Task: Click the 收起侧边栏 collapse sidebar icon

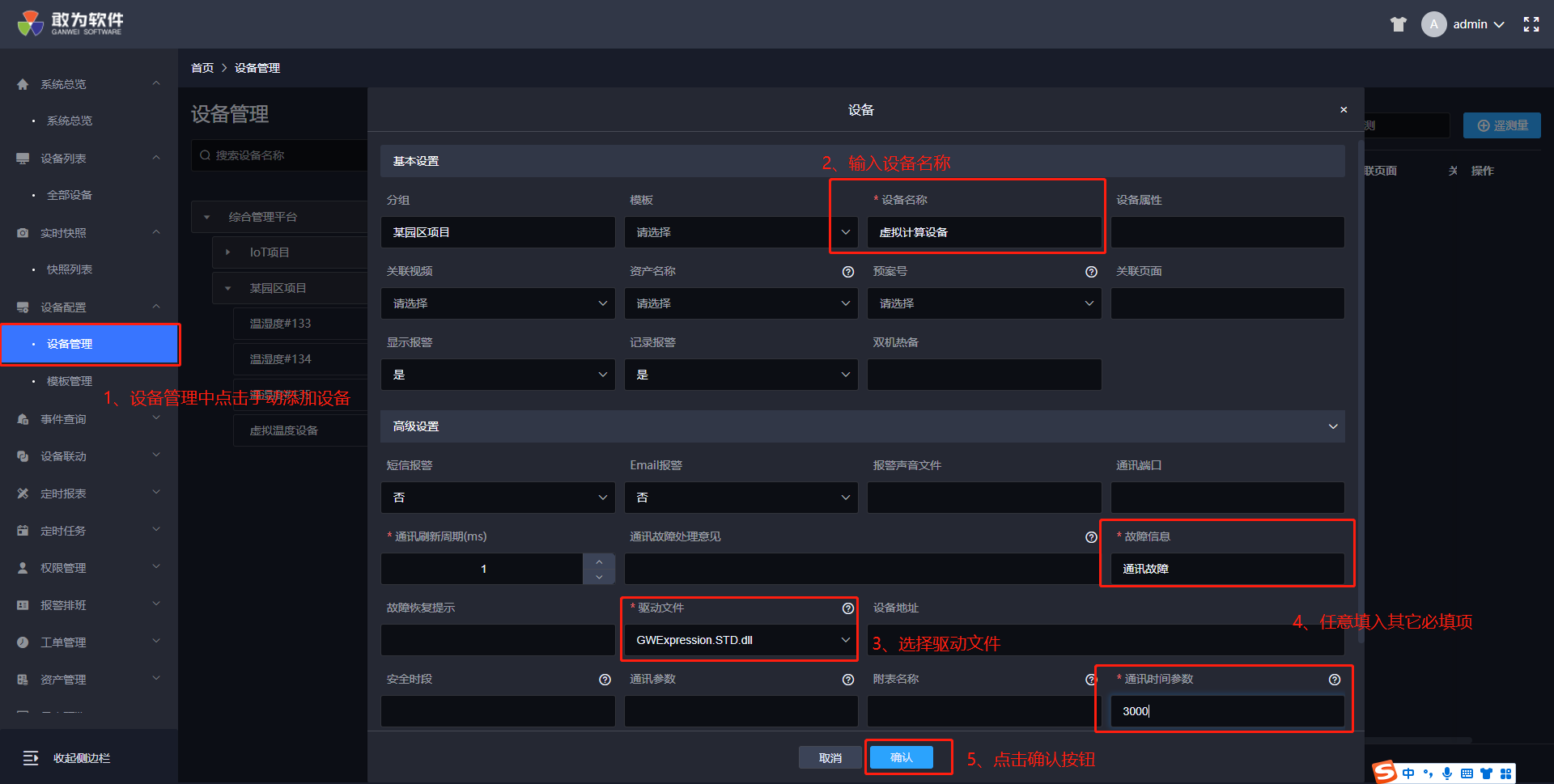Action: pyautogui.click(x=31, y=758)
